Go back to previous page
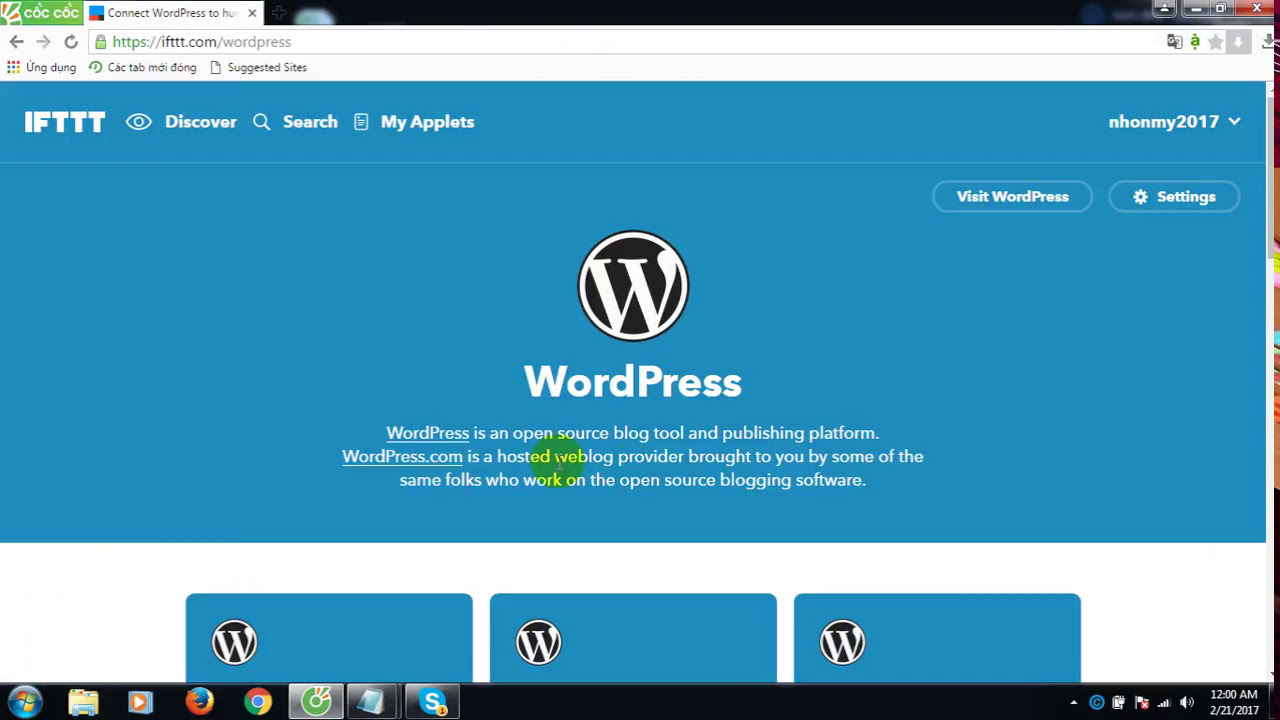Screen dimensions: 1280x720 point(16,42)
